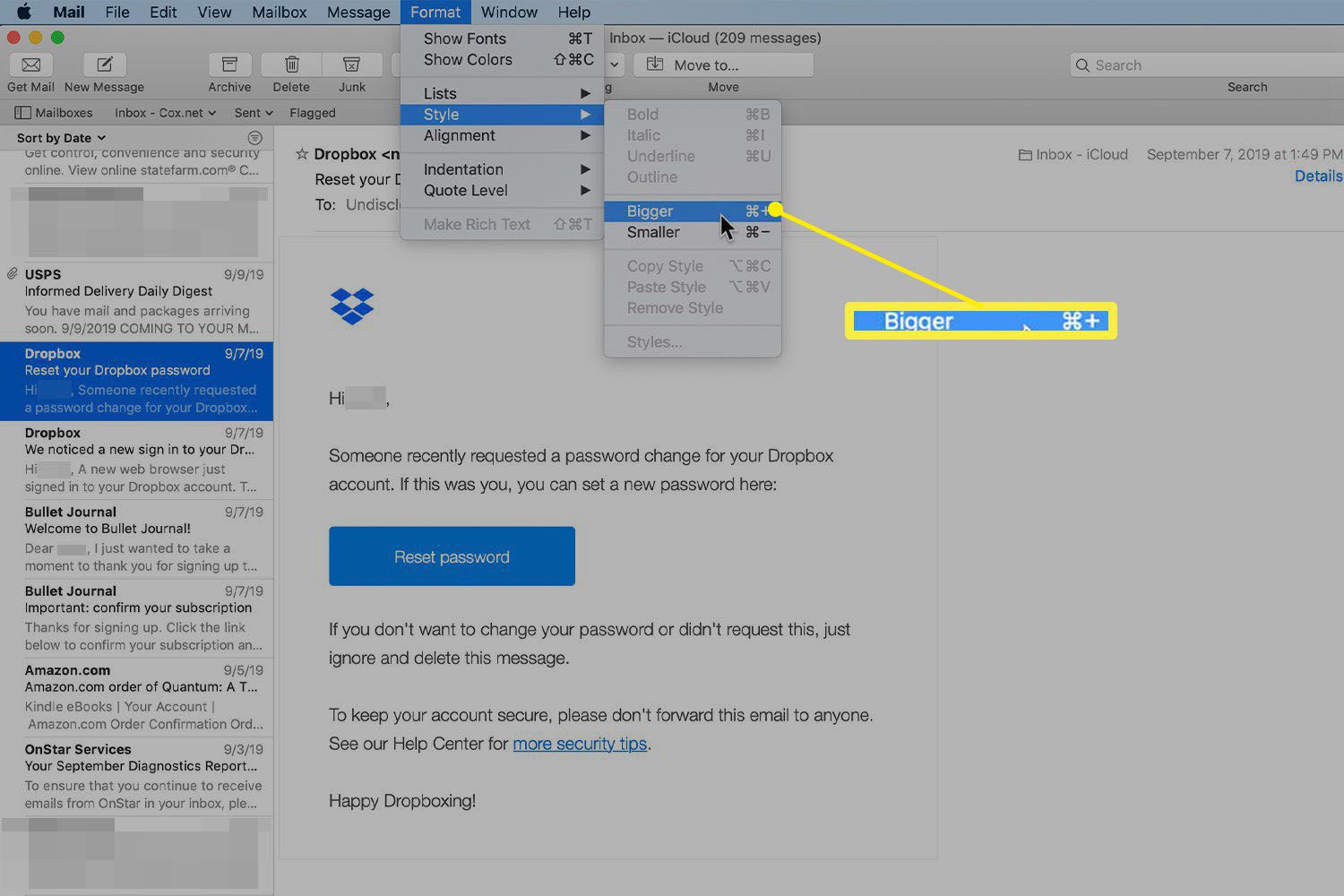Open the Format menu
This screenshot has width=1344, height=896.
tap(435, 12)
